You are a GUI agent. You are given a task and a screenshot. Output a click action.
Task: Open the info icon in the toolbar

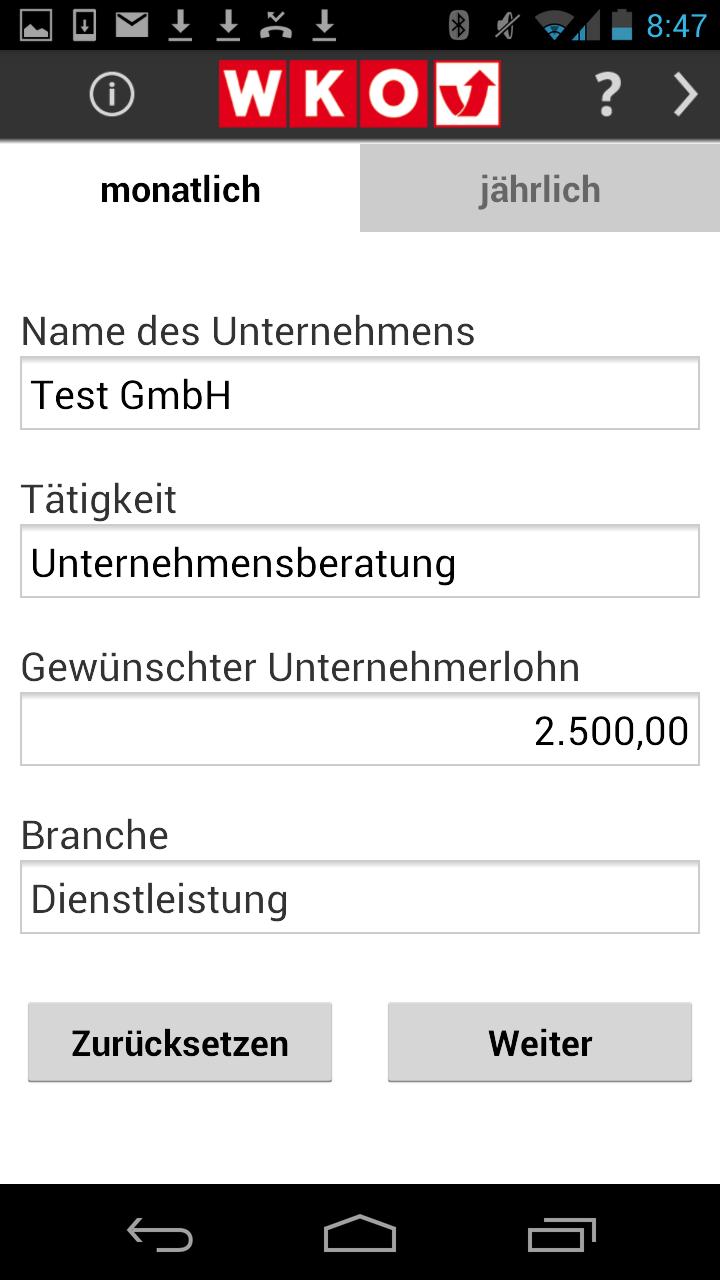tap(112, 94)
